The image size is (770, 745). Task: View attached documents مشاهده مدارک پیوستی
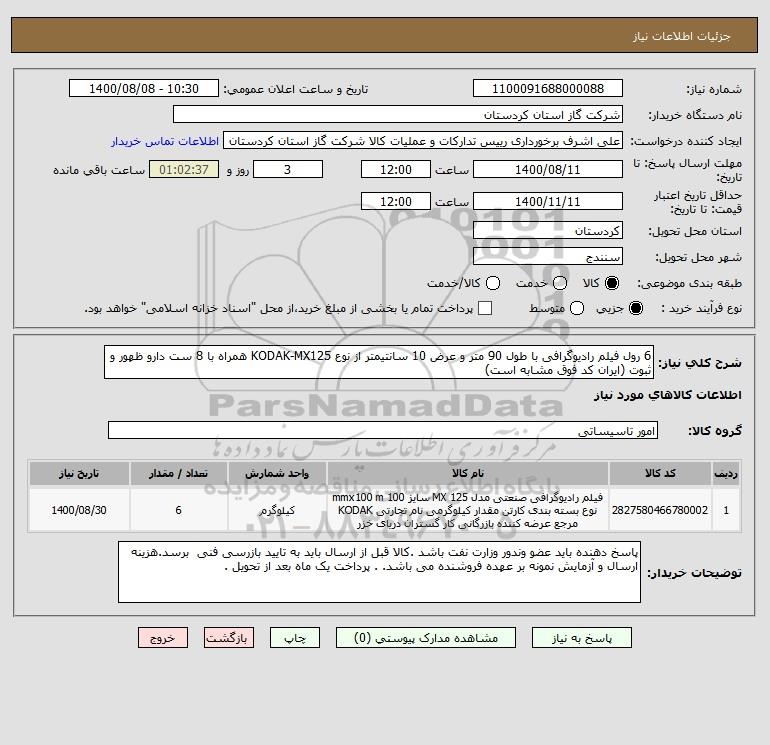(x=426, y=638)
